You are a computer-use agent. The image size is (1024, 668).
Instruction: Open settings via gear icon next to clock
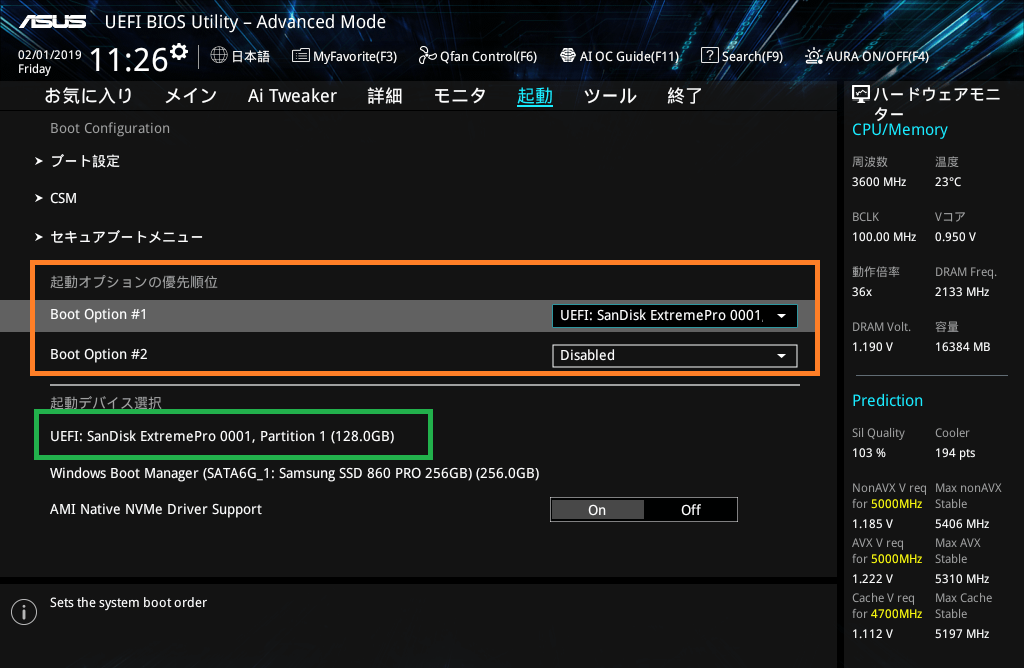tap(179, 52)
